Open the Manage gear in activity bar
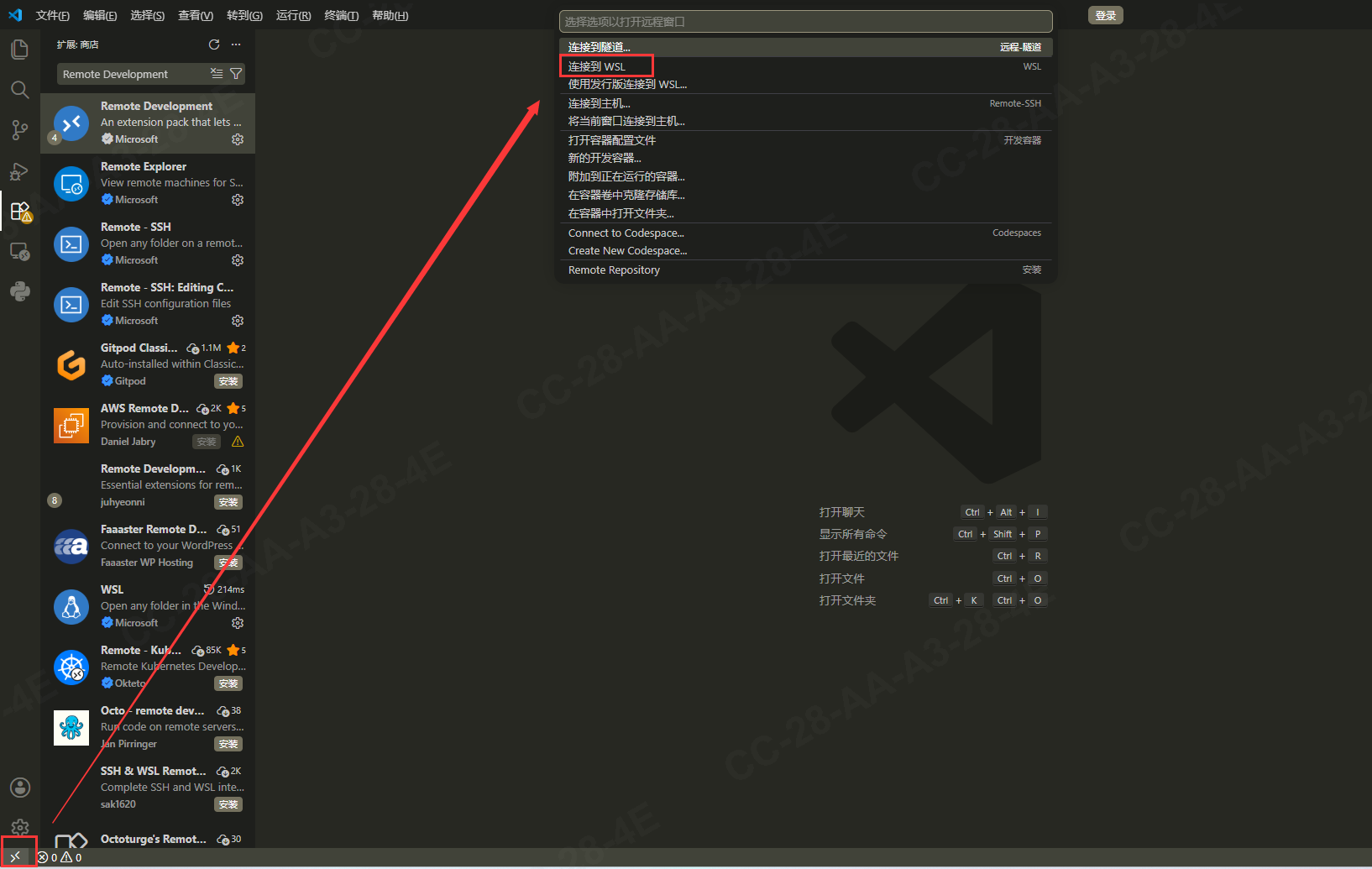 point(19,827)
